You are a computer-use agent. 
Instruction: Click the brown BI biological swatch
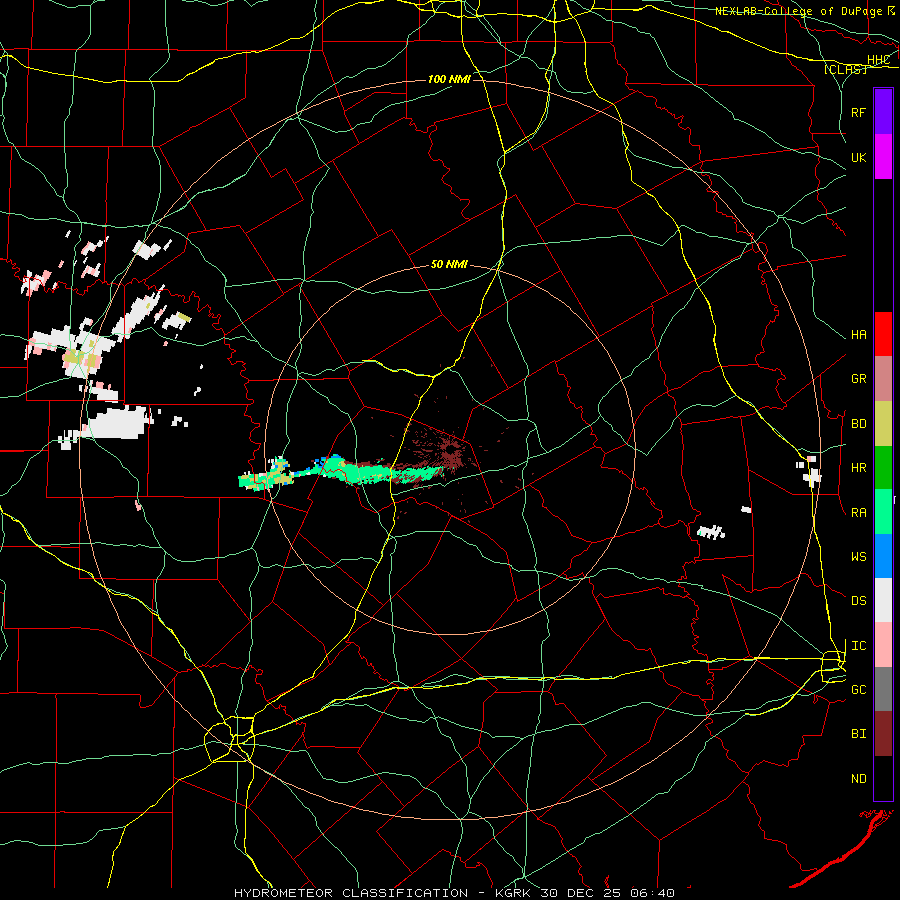pos(883,734)
